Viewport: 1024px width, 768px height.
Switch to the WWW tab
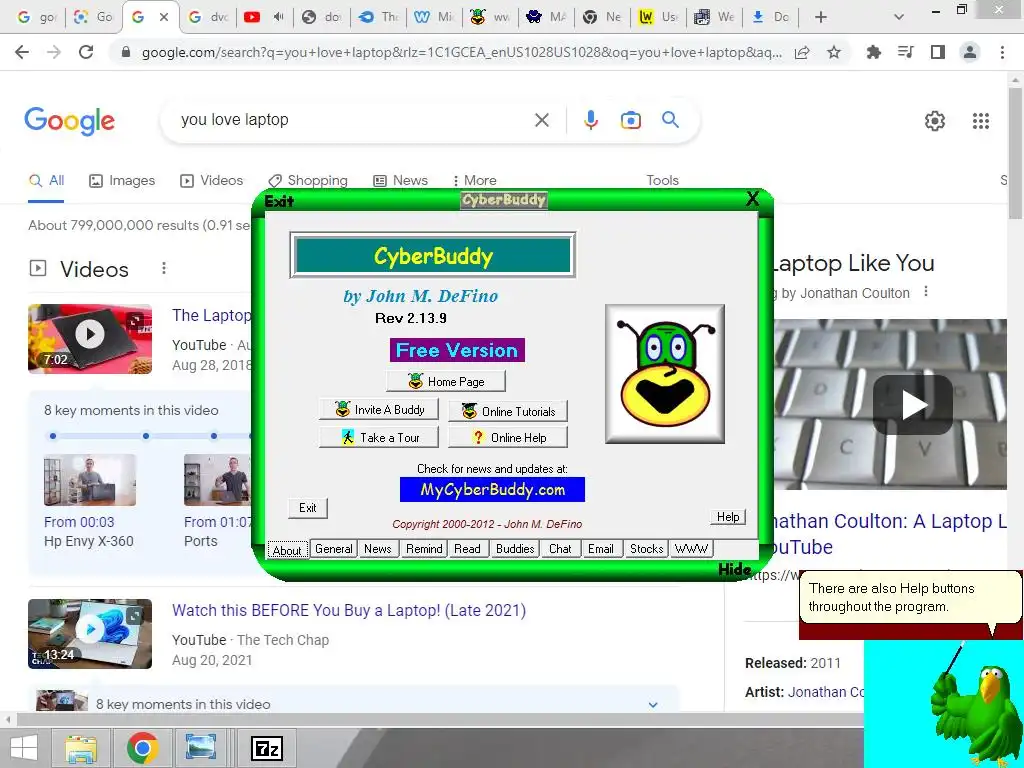coord(690,549)
